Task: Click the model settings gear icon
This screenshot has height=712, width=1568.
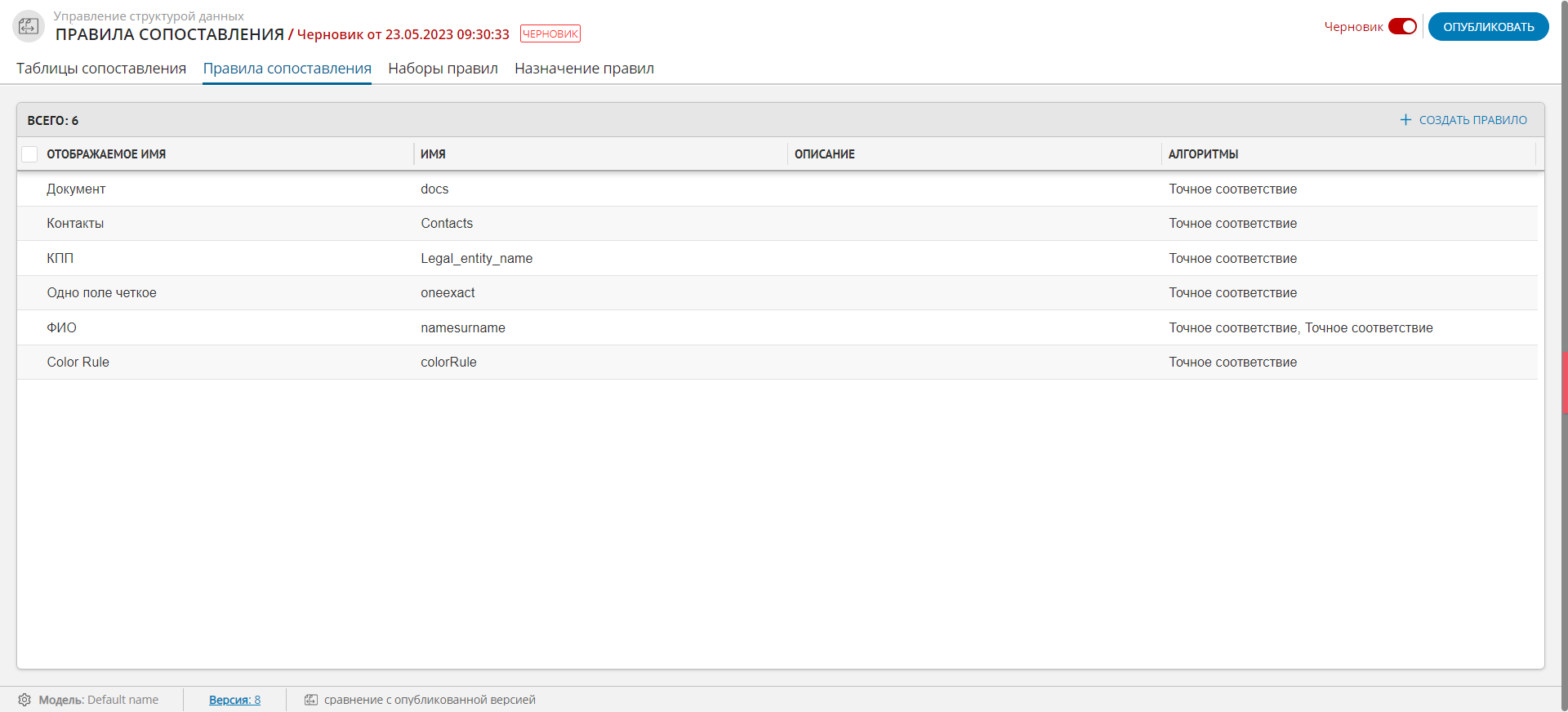Action: pyautogui.click(x=24, y=700)
